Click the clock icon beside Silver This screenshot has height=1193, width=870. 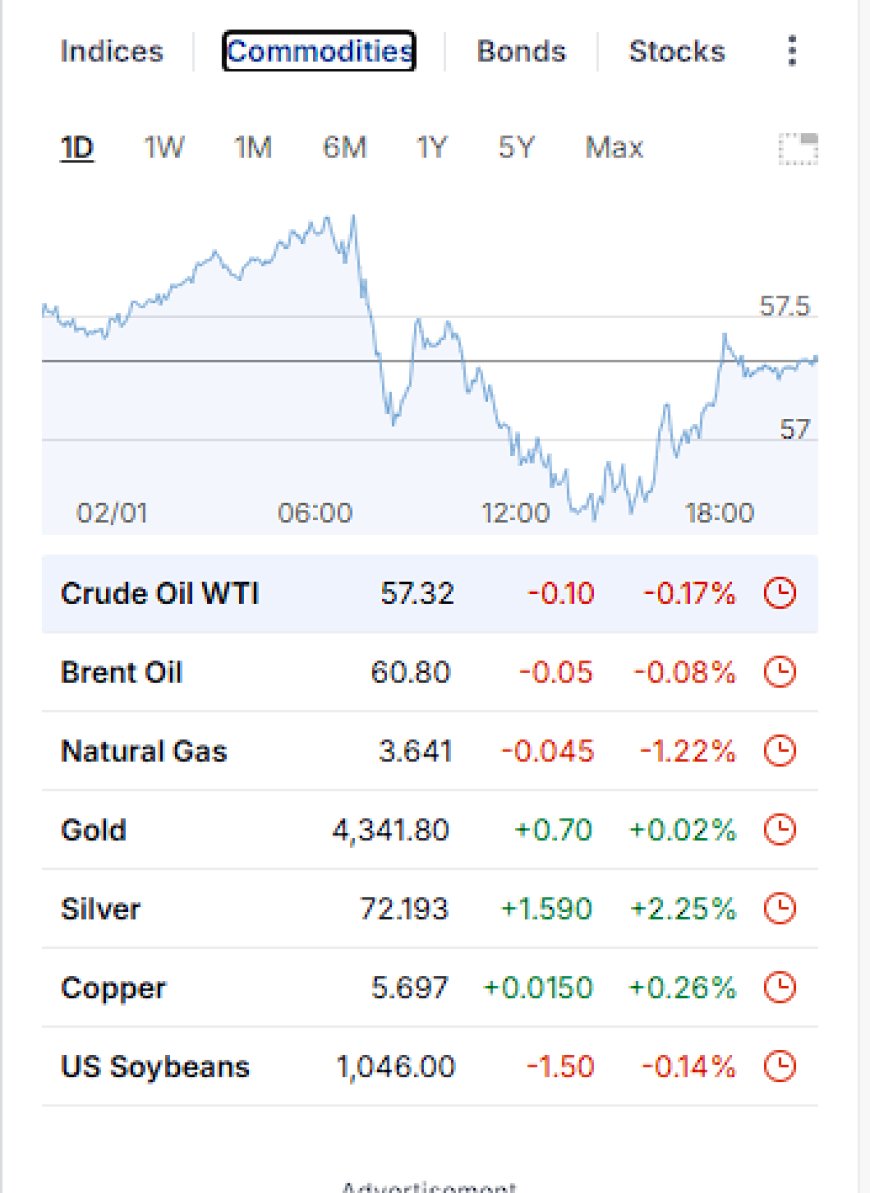779,908
